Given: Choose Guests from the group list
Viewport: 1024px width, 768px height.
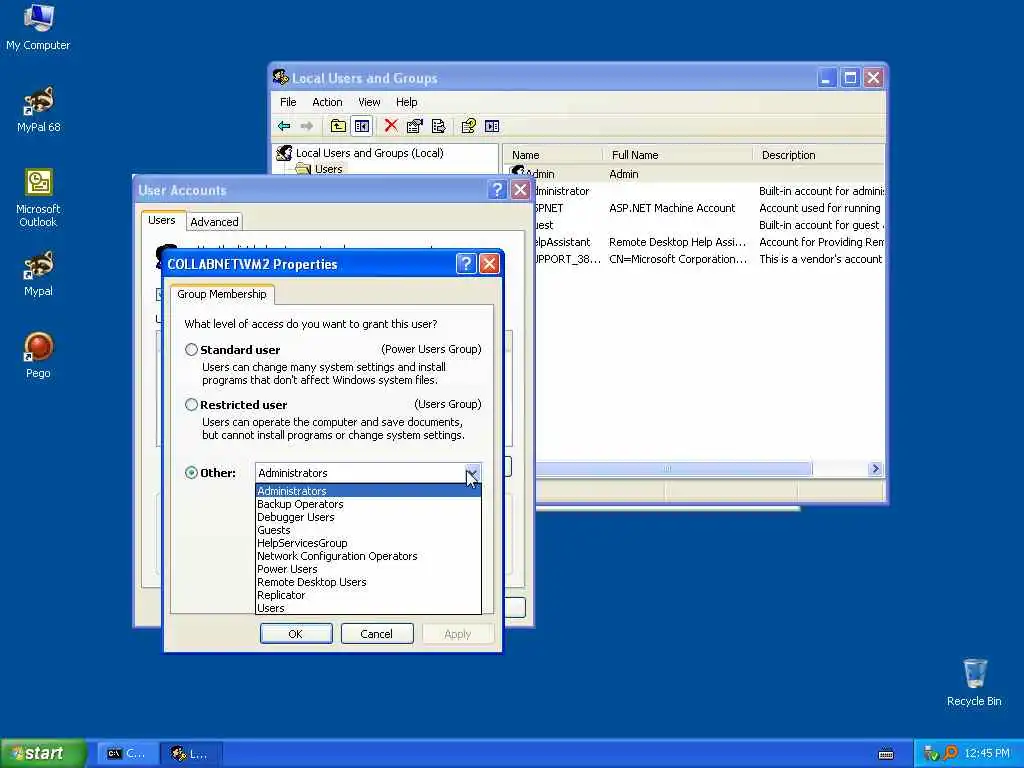Looking at the screenshot, I should [368, 530].
